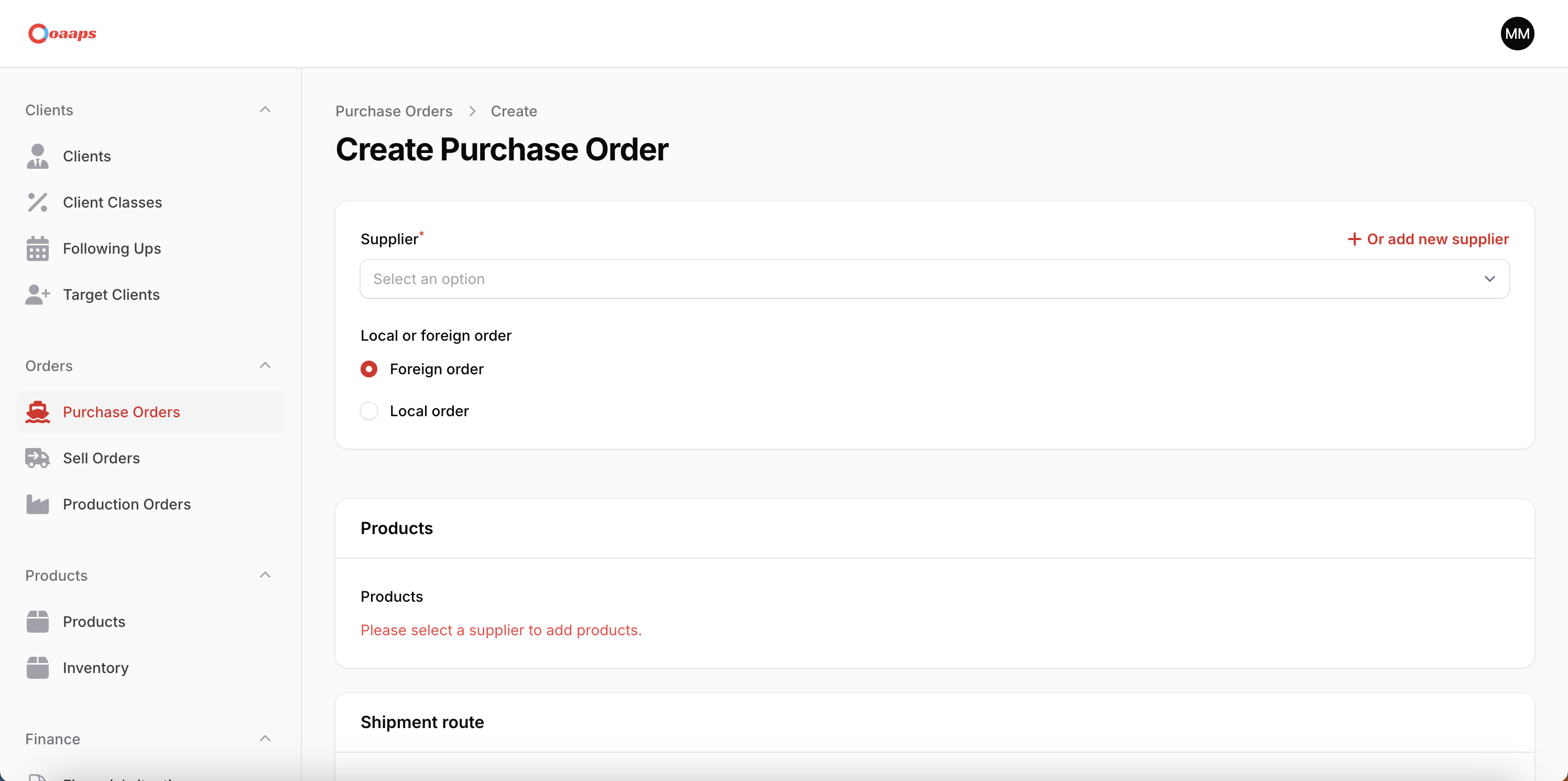Go to Sell Orders menu item
The image size is (1568, 781).
tap(101, 458)
